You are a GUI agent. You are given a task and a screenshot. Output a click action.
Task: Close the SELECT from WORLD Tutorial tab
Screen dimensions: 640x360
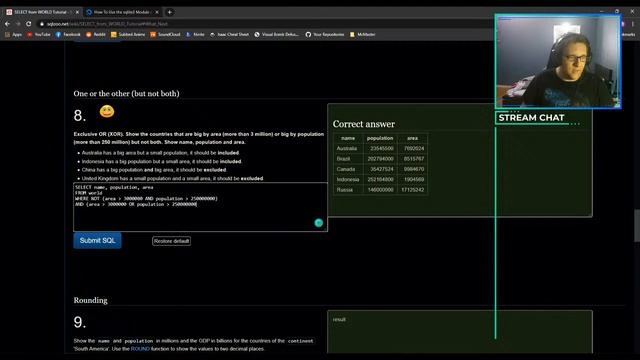[x=77, y=12]
